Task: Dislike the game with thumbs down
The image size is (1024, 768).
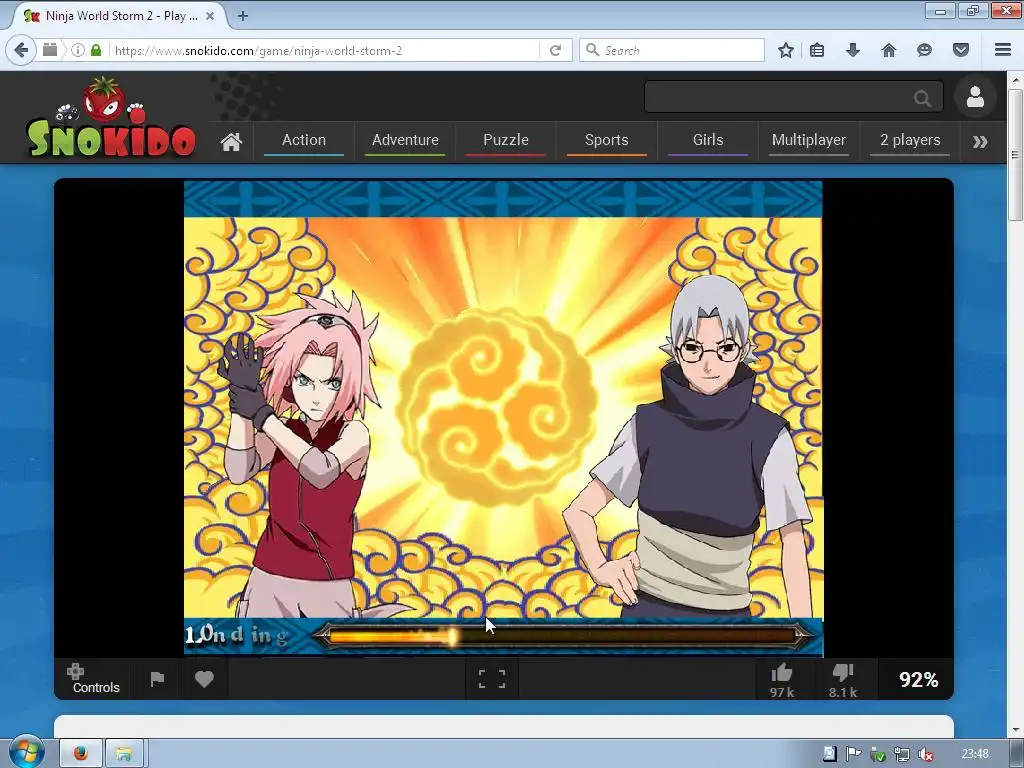Action: tap(842, 680)
